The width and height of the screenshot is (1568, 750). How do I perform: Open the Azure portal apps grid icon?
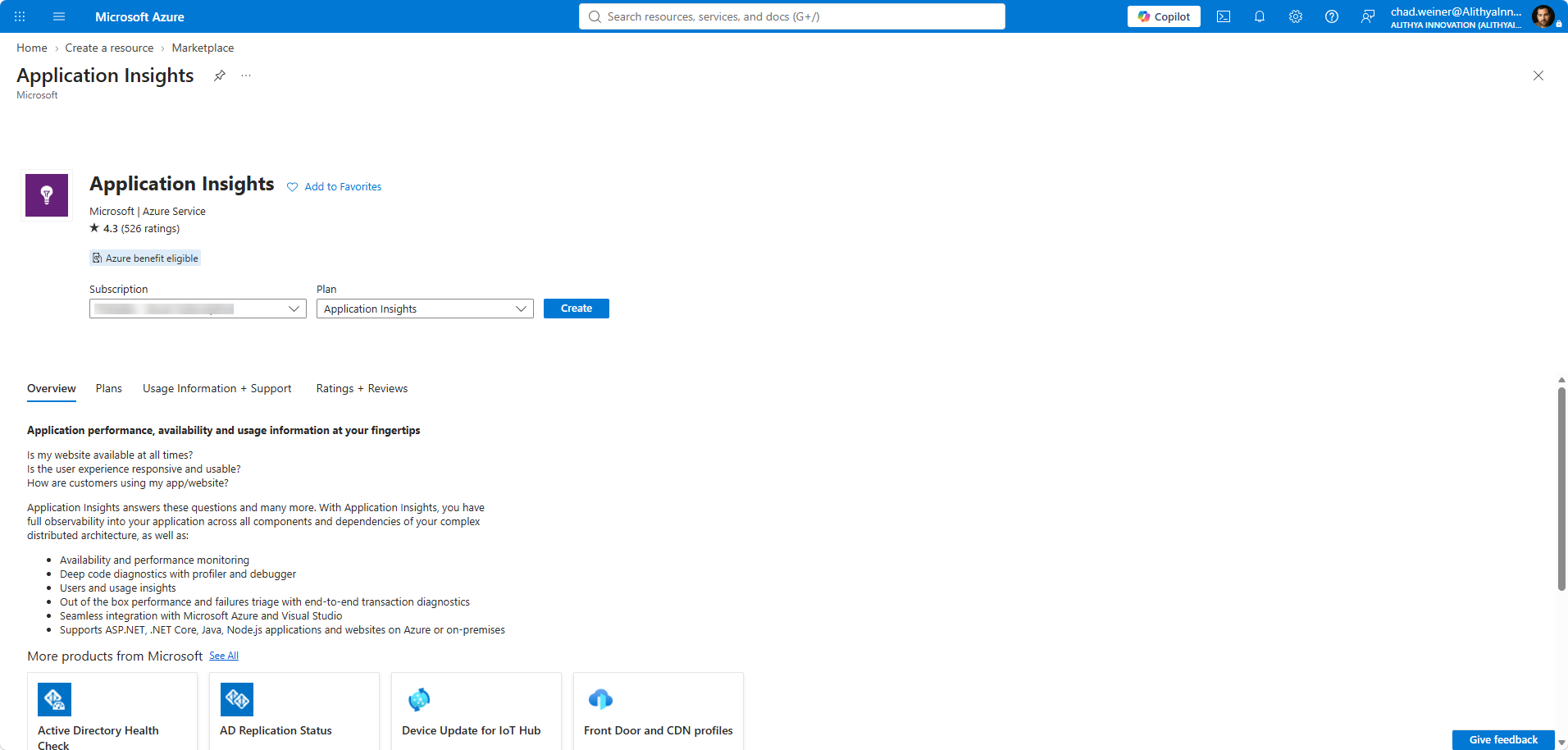pyautogui.click(x=20, y=16)
